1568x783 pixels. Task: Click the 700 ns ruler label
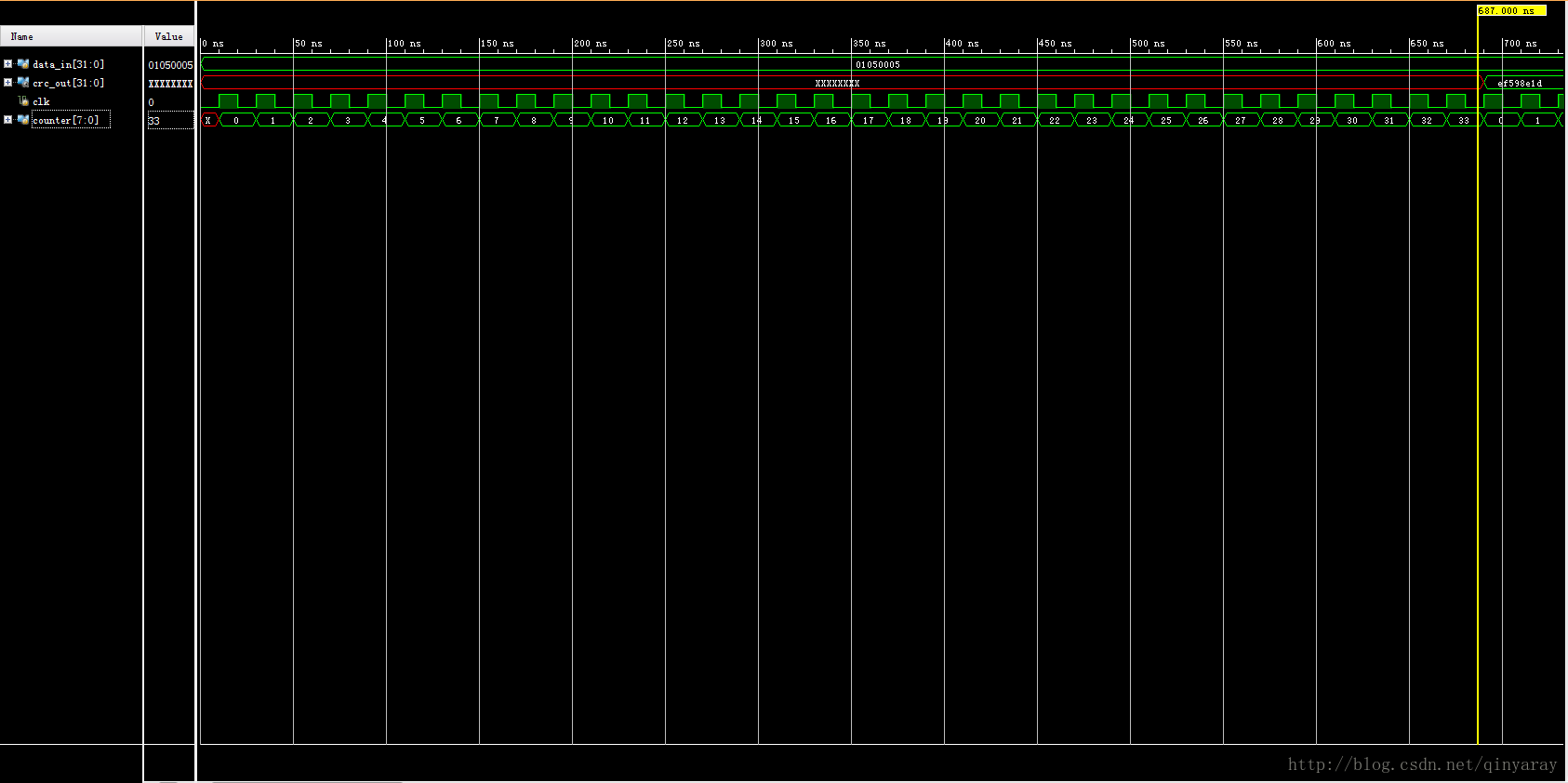tap(1521, 44)
